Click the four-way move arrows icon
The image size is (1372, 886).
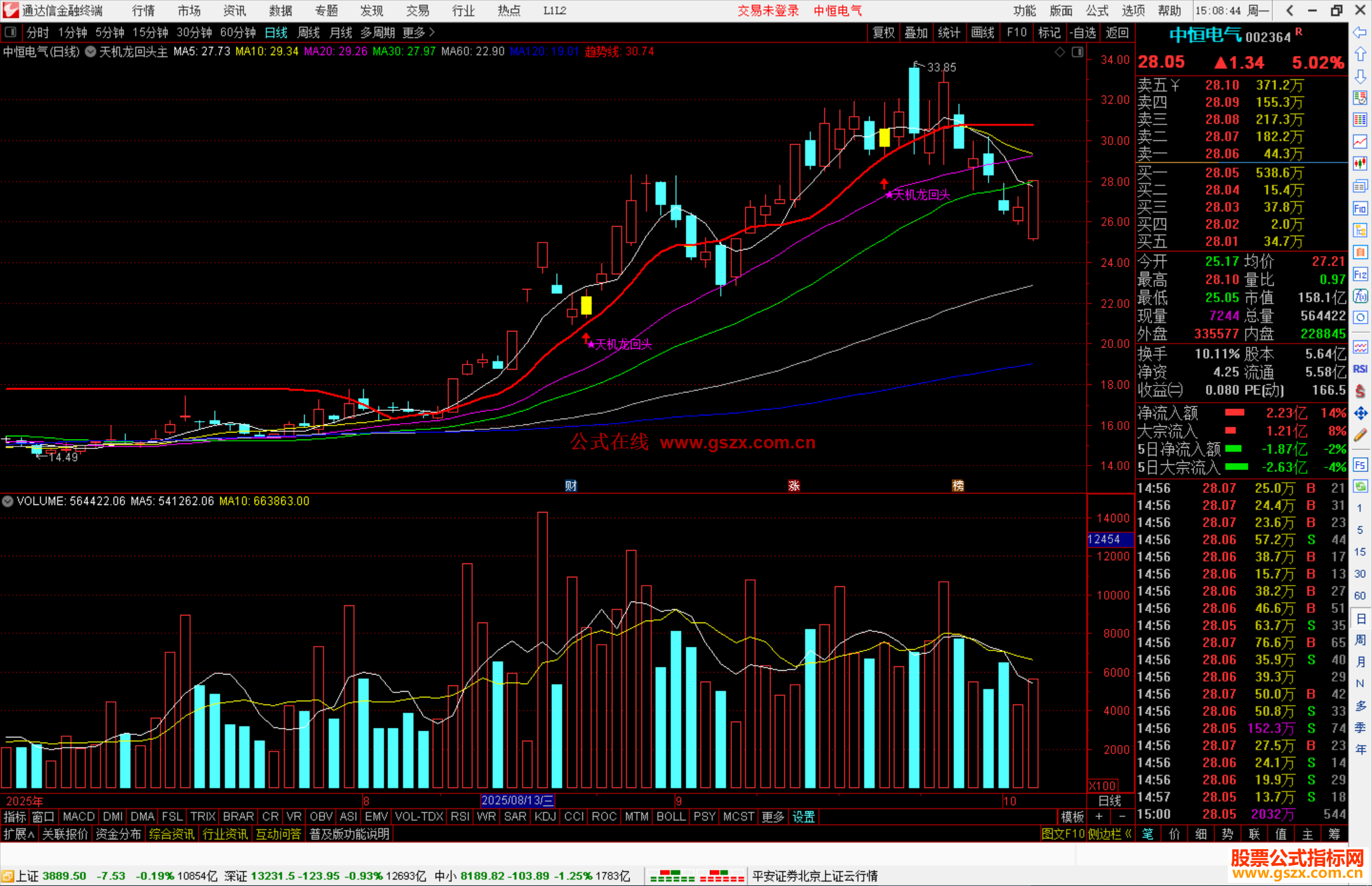(1360, 413)
